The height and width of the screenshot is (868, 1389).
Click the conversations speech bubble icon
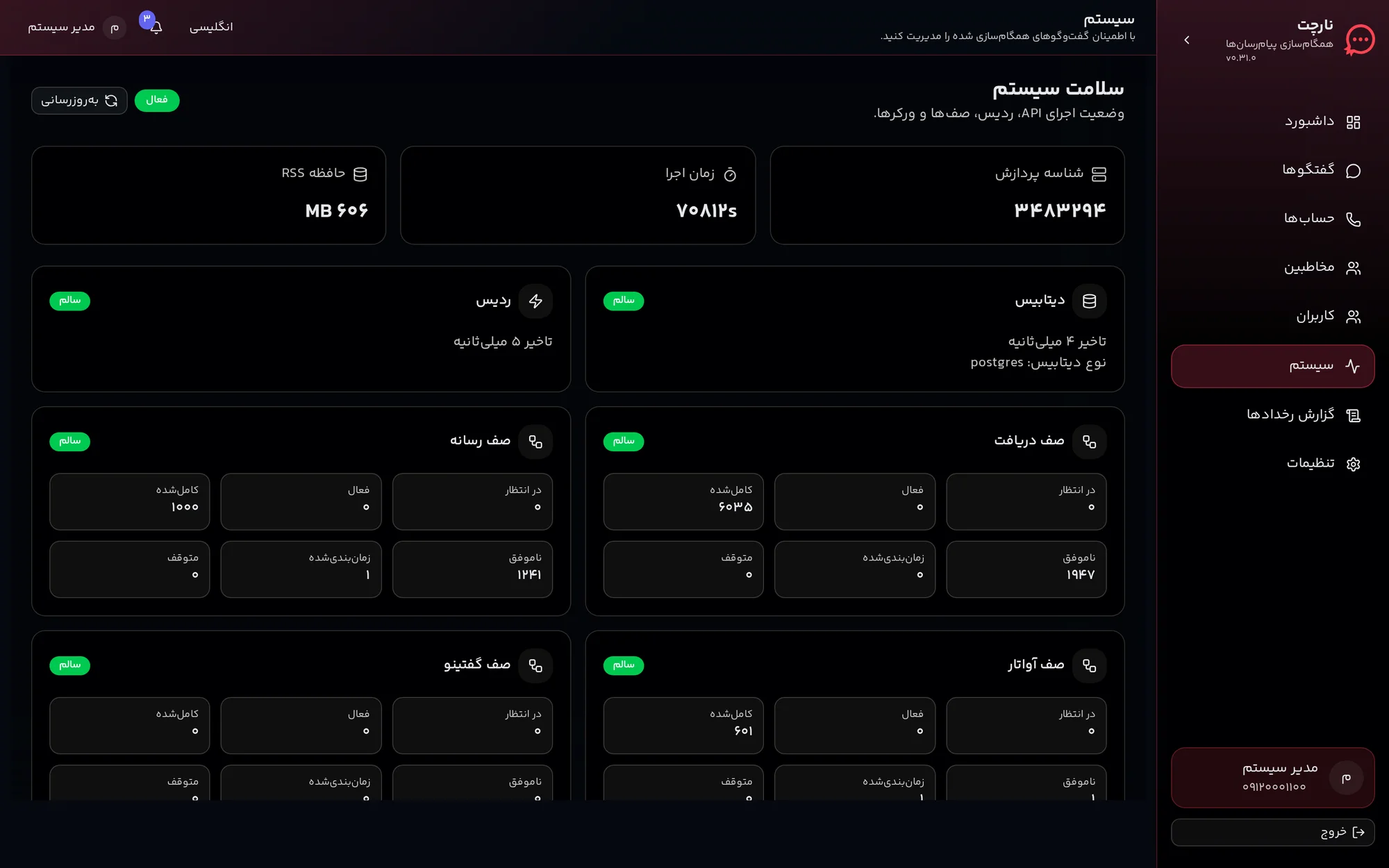[x=1353, y=171]
